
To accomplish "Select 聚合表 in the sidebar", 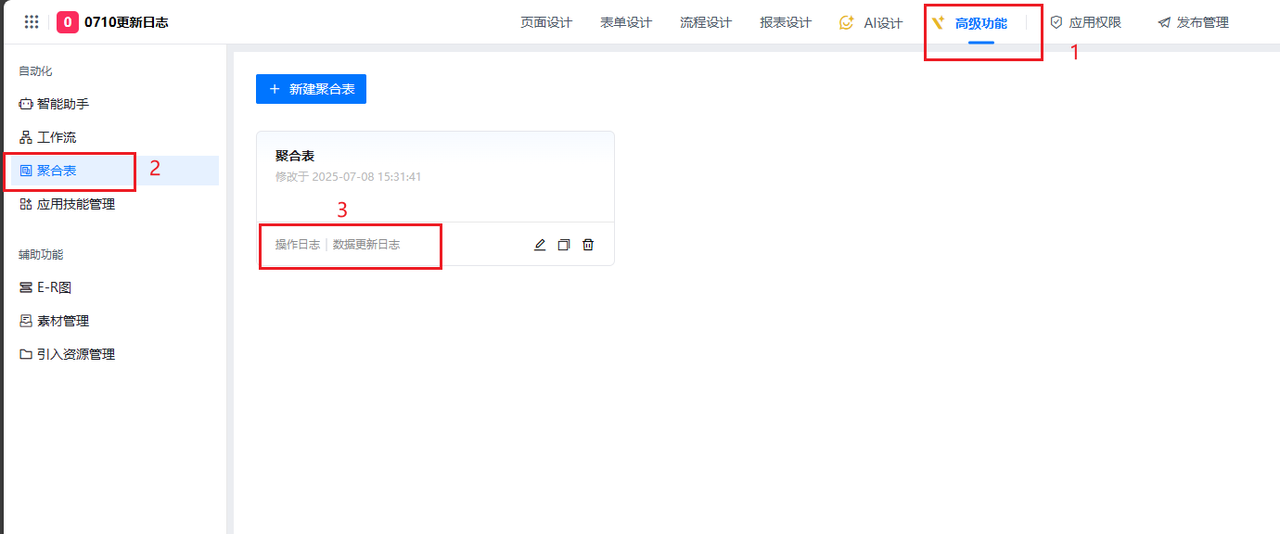I will tap(56, 171).
